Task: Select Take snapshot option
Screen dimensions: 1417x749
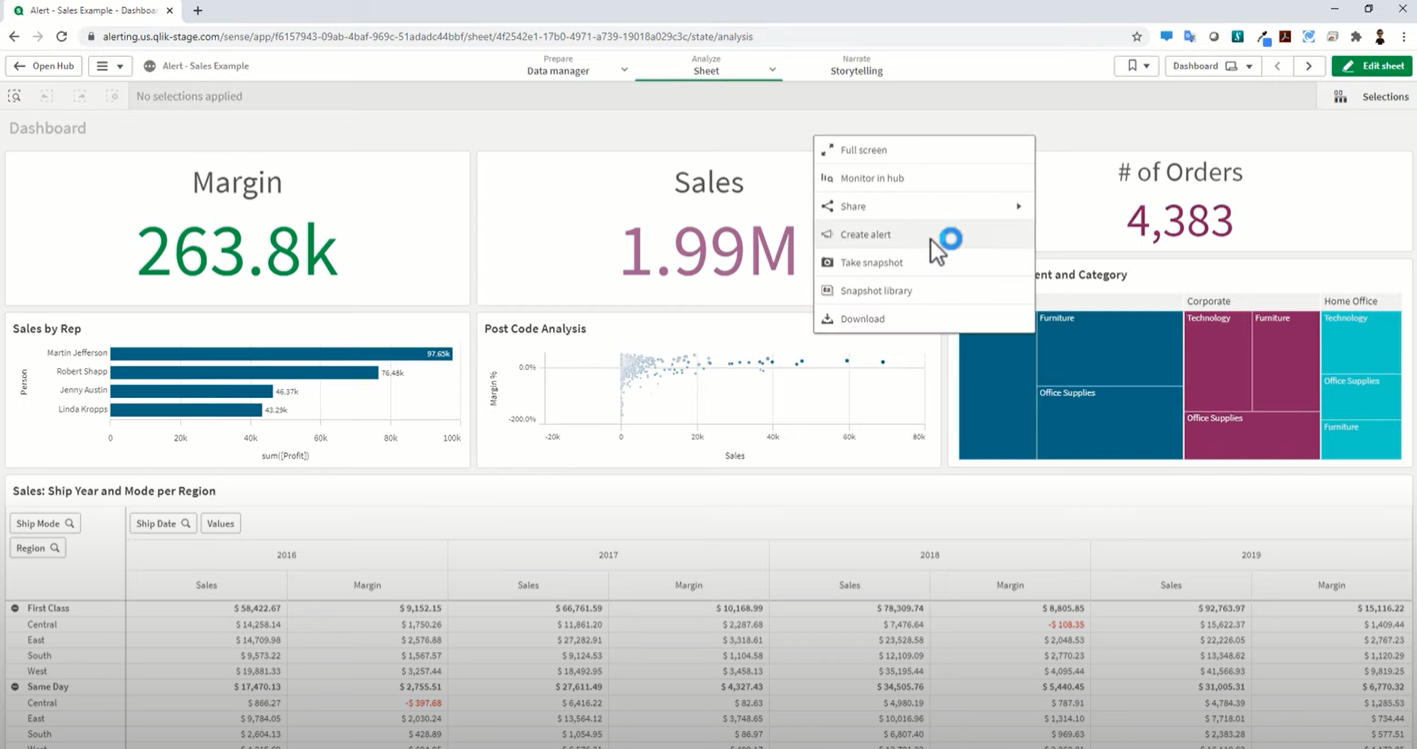Action: coord(924,262)
